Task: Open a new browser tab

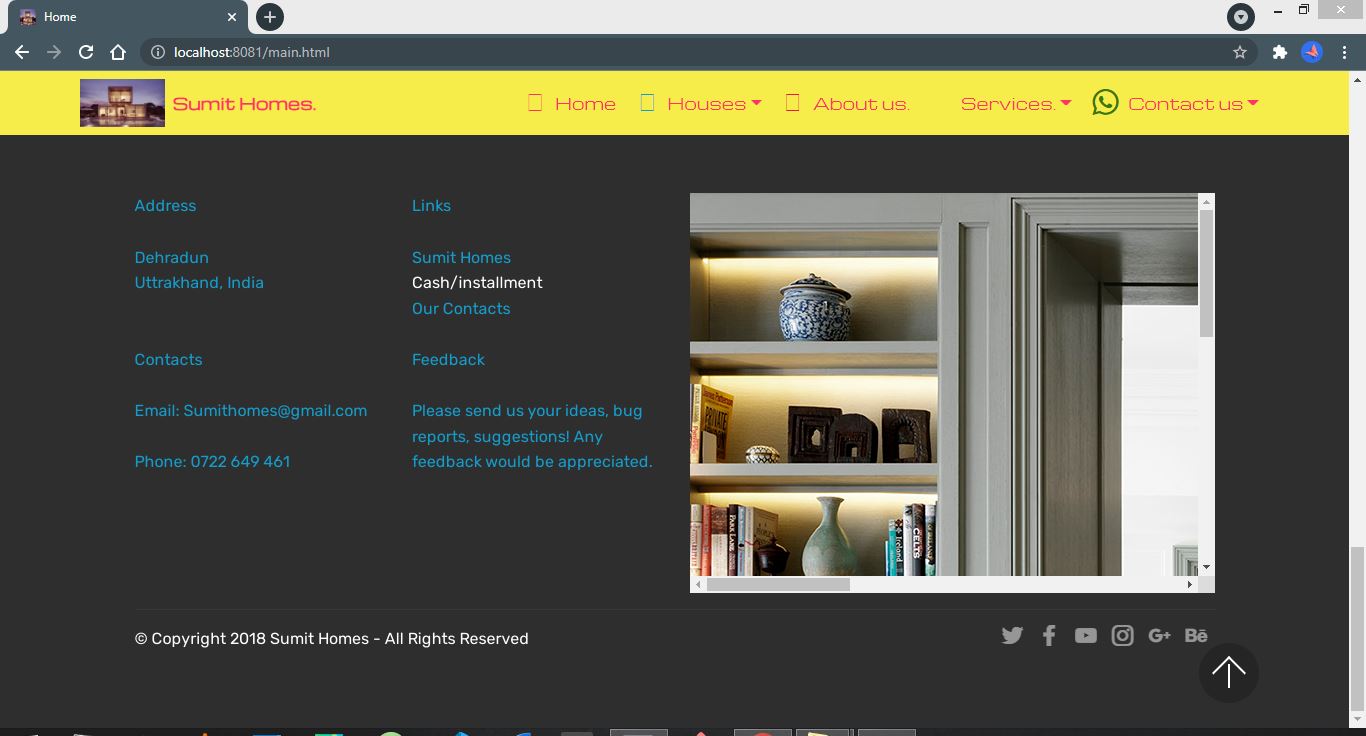Action: (269, 17)
